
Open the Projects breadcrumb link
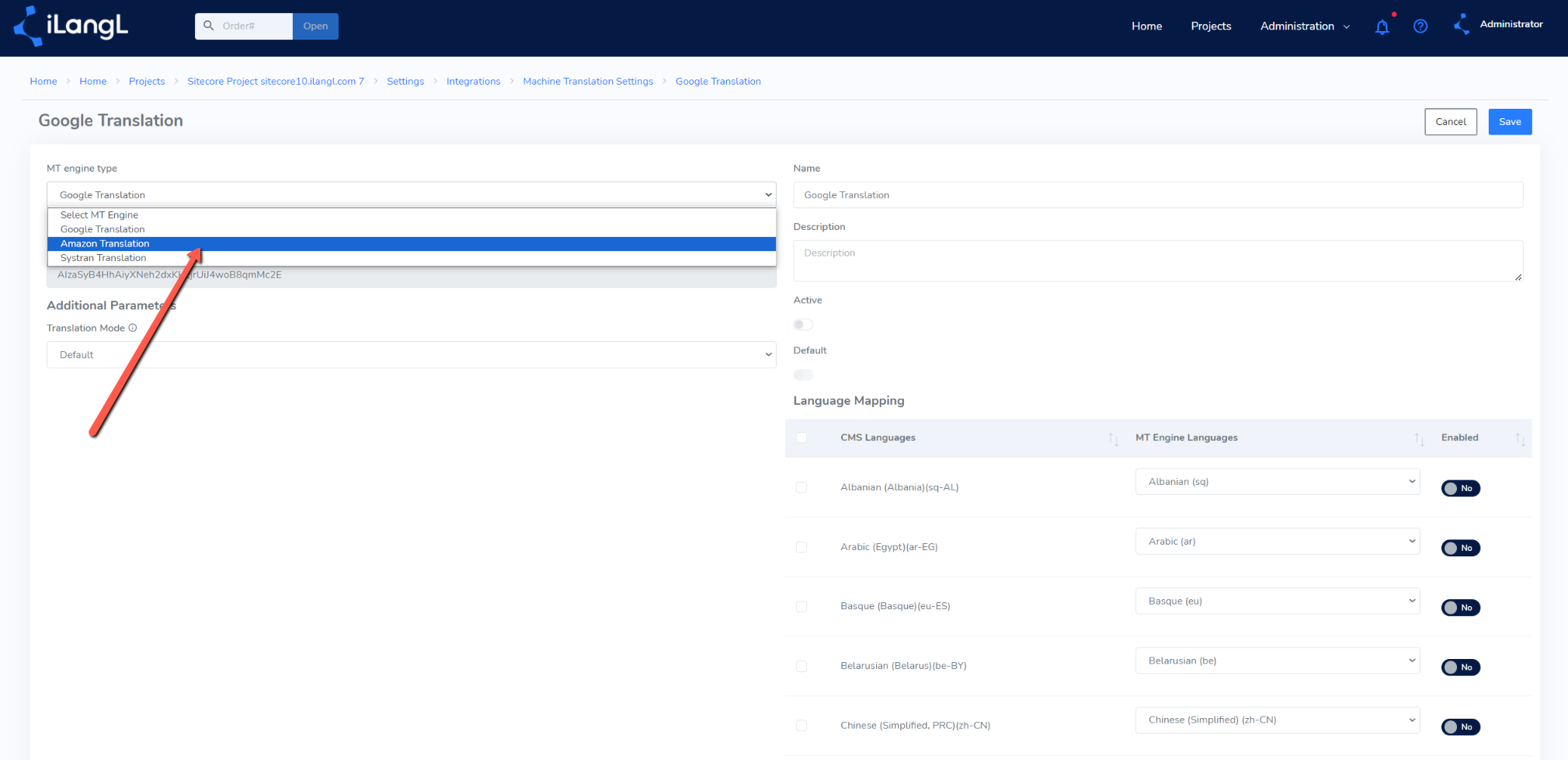pyautogui.click(x=147, y=82)
